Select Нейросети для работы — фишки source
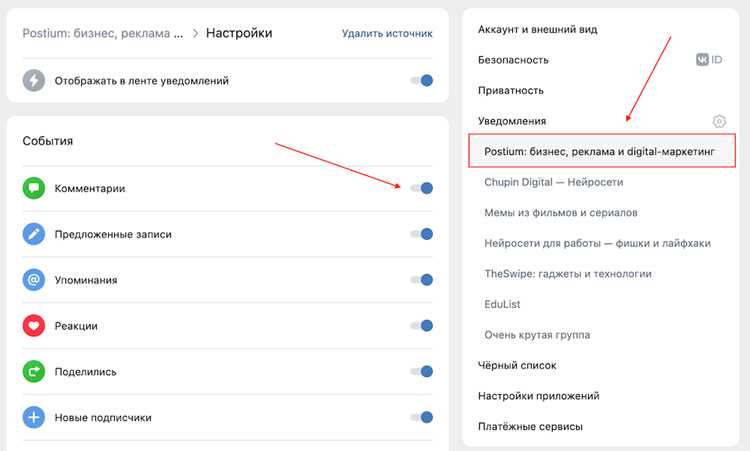The image size is (750, 451). (597, 243)
